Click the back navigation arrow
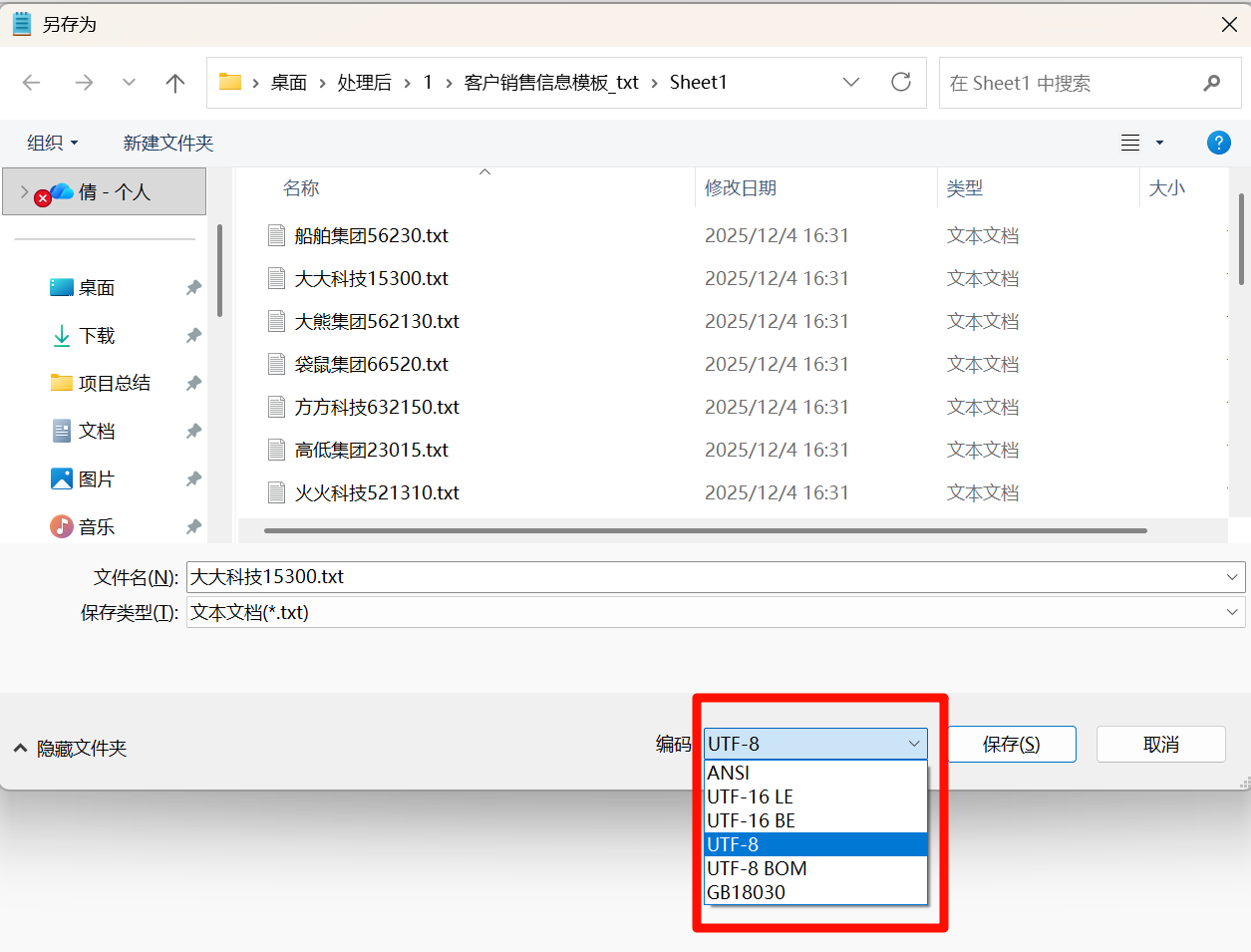The image size is (1251, 952). 31,83
